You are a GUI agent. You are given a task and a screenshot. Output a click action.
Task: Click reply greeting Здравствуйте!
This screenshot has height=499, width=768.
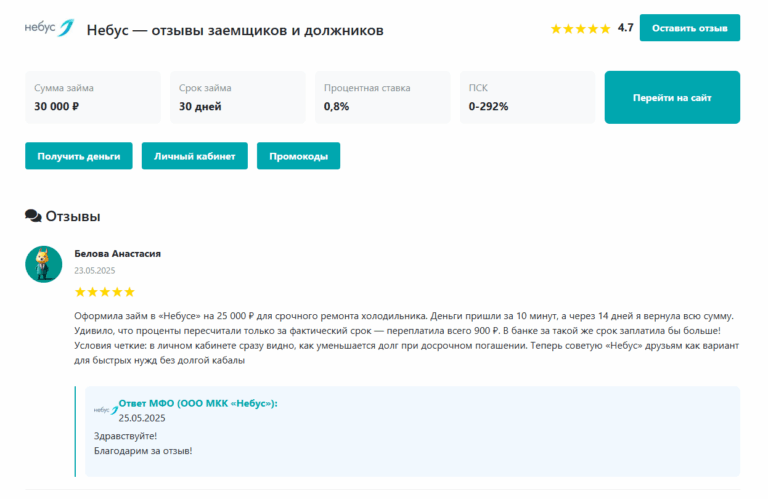pos(125,436)
